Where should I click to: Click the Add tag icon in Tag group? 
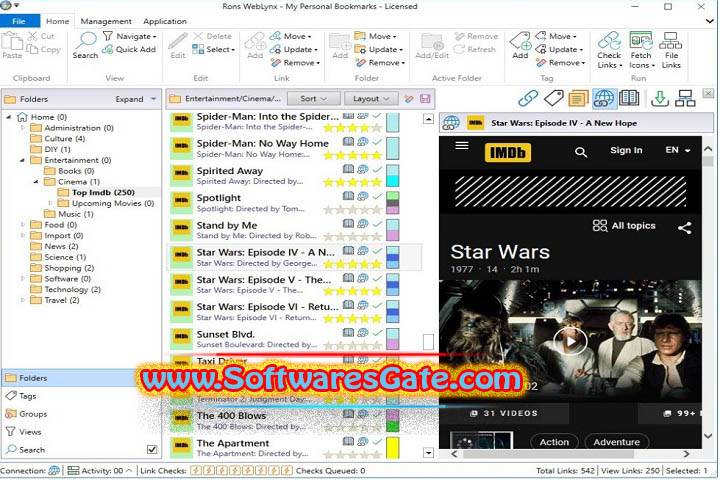[520, 41]
